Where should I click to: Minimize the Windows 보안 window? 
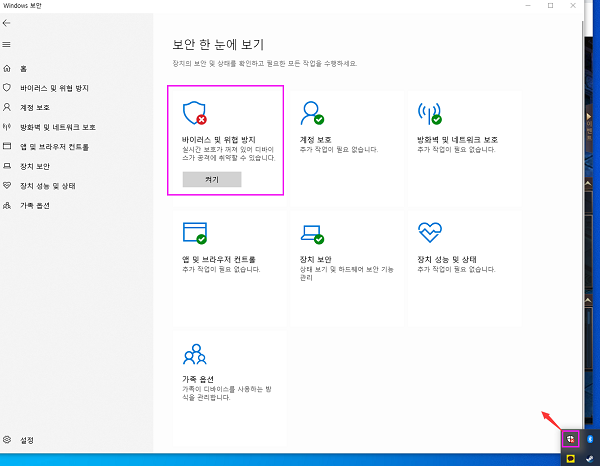click(x=528, y=5)
